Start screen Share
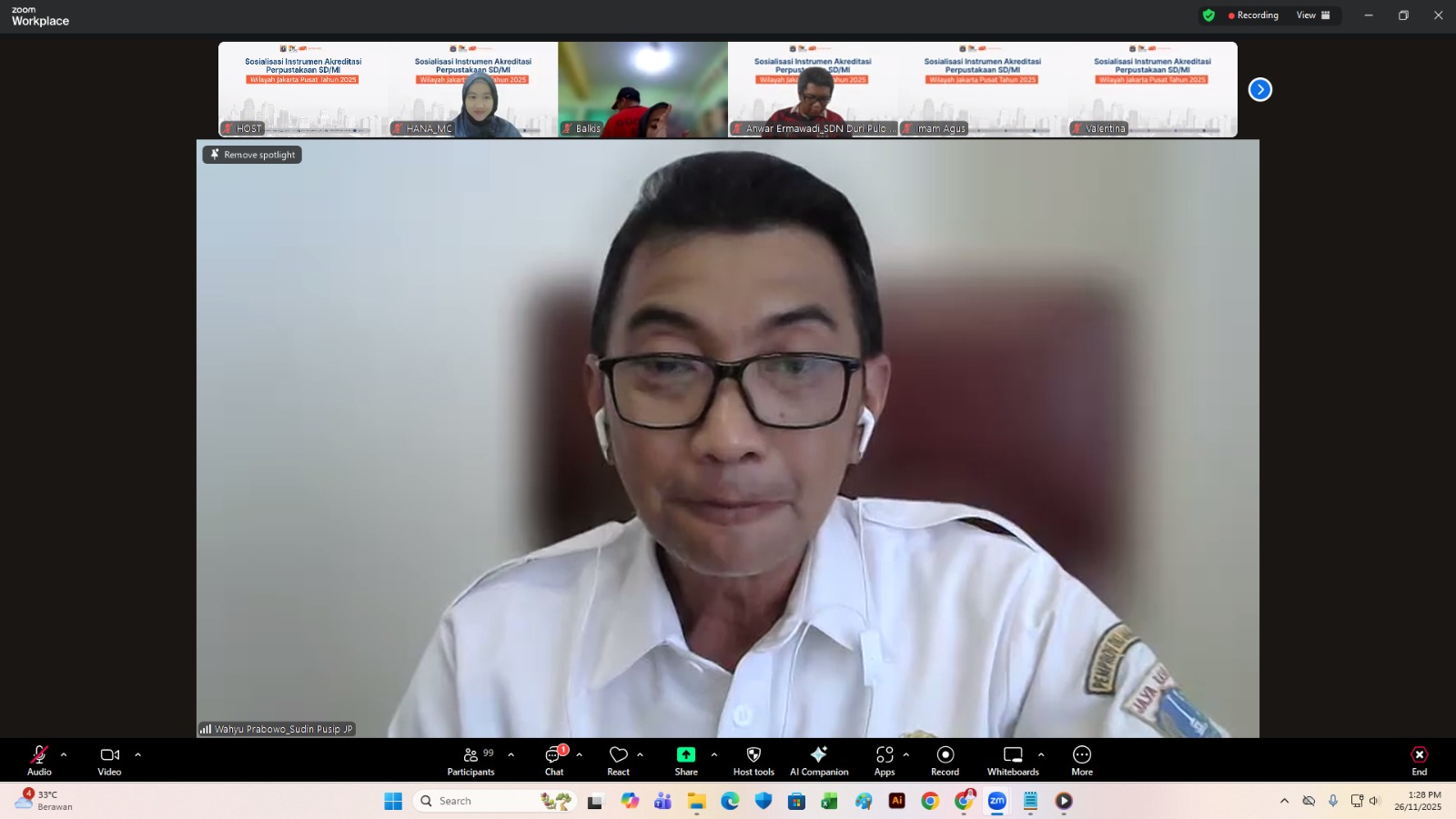Viewport: 1456px width, 819px height. tap(685, 761)
